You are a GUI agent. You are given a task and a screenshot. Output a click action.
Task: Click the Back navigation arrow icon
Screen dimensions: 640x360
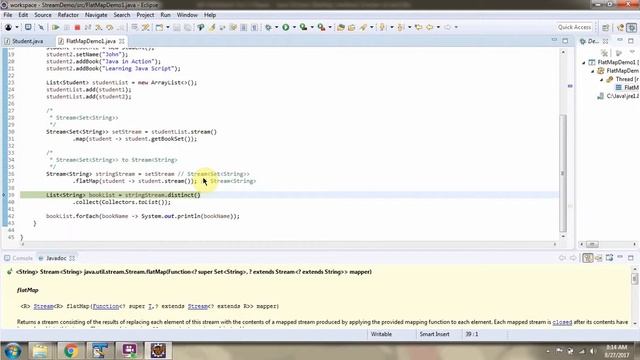(429, 27)
